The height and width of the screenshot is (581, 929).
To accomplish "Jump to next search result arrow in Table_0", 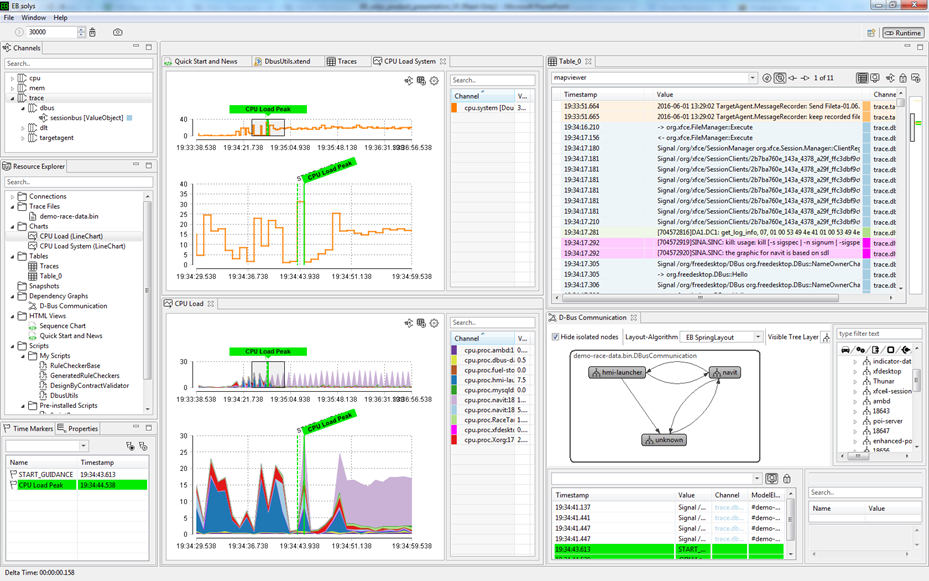I will (805, 78).
